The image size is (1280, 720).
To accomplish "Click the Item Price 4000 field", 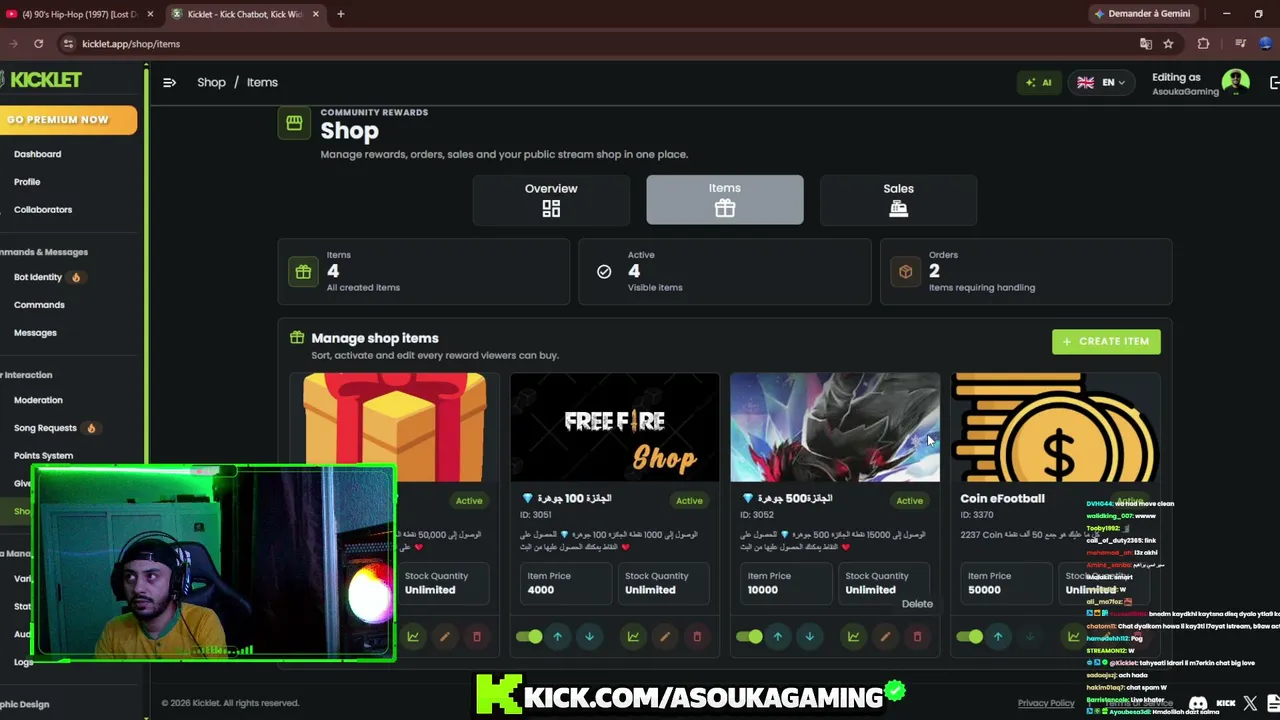I will [x=565, y=583].
